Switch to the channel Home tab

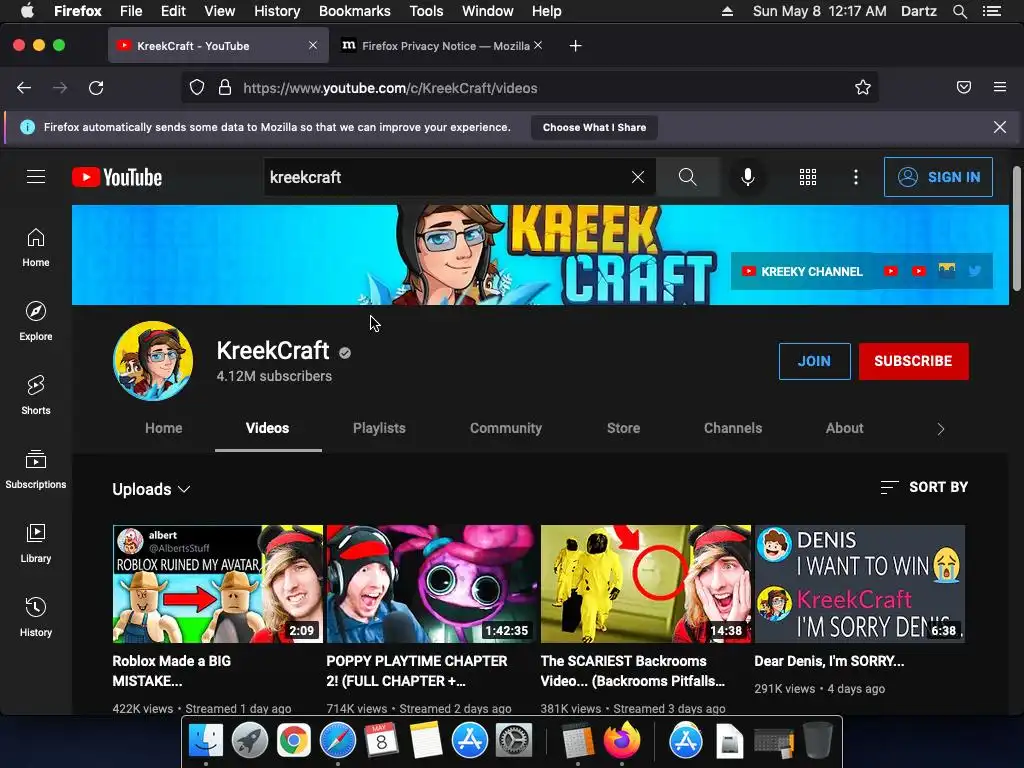click(163, 428)
